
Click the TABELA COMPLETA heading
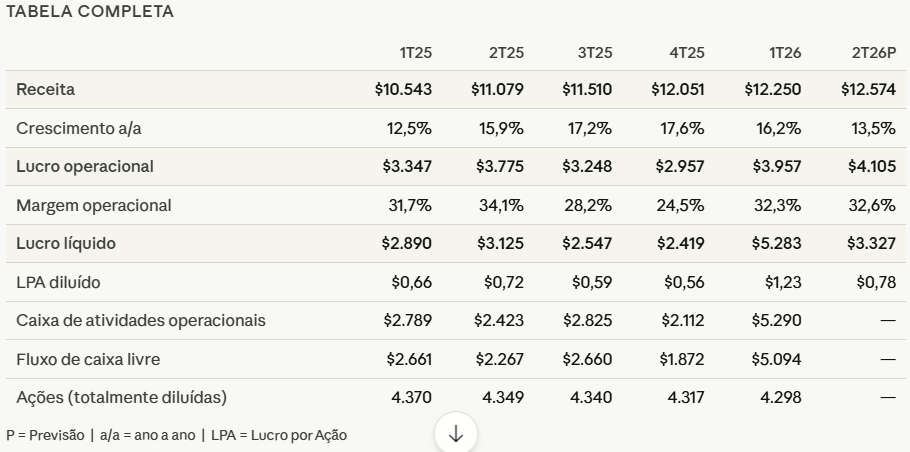point(90,12)
